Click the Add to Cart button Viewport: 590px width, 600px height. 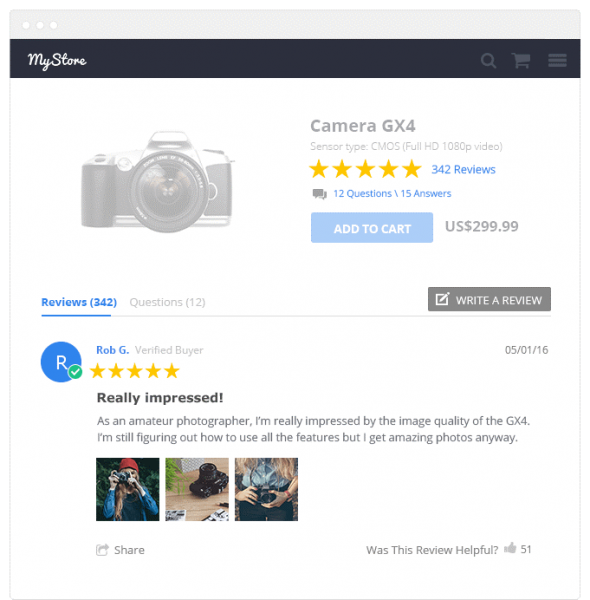[372, 228]
